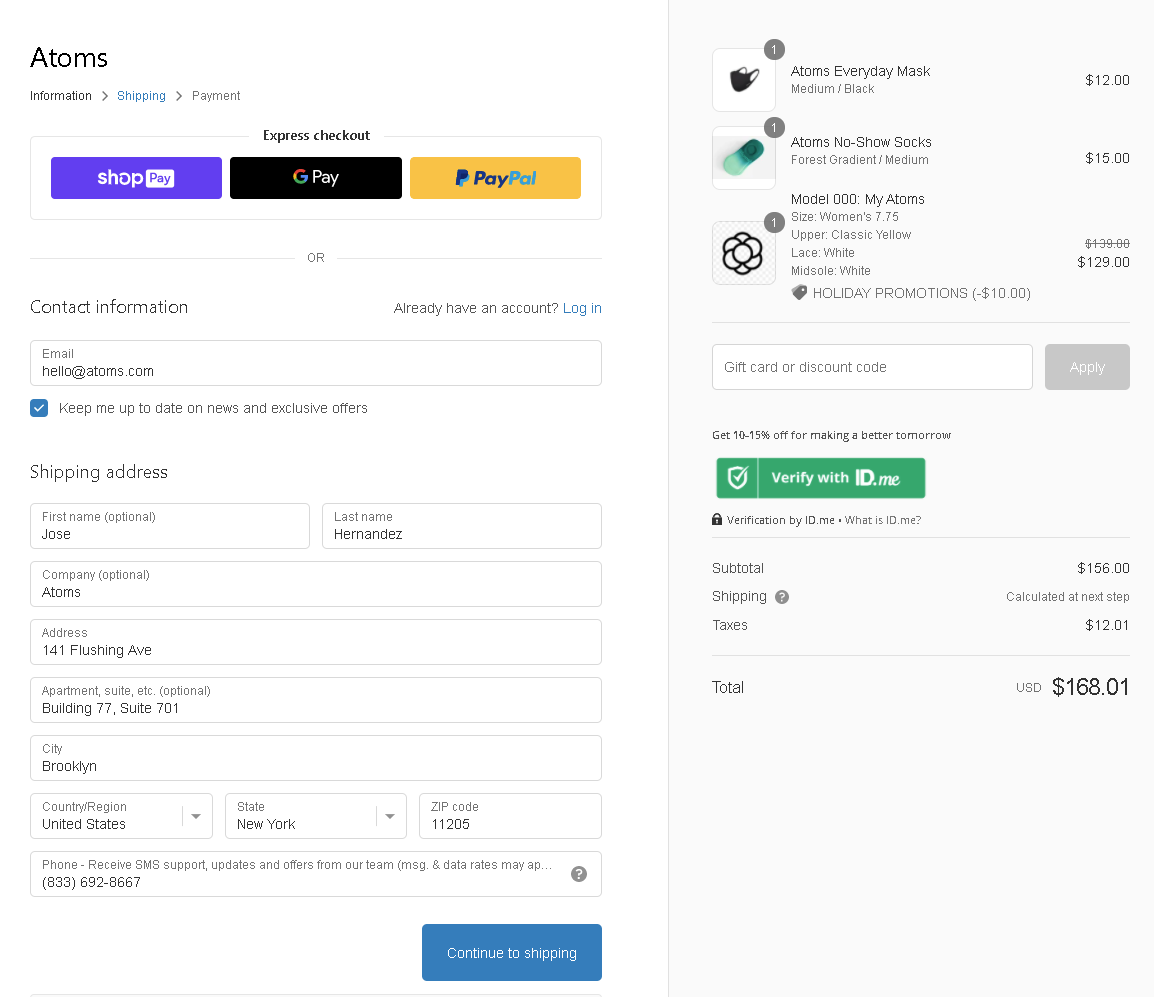Screen dimensions: 1154x997
Task: Go to the Shipping breadcrumb step
Action: click(x=141, y=96)
